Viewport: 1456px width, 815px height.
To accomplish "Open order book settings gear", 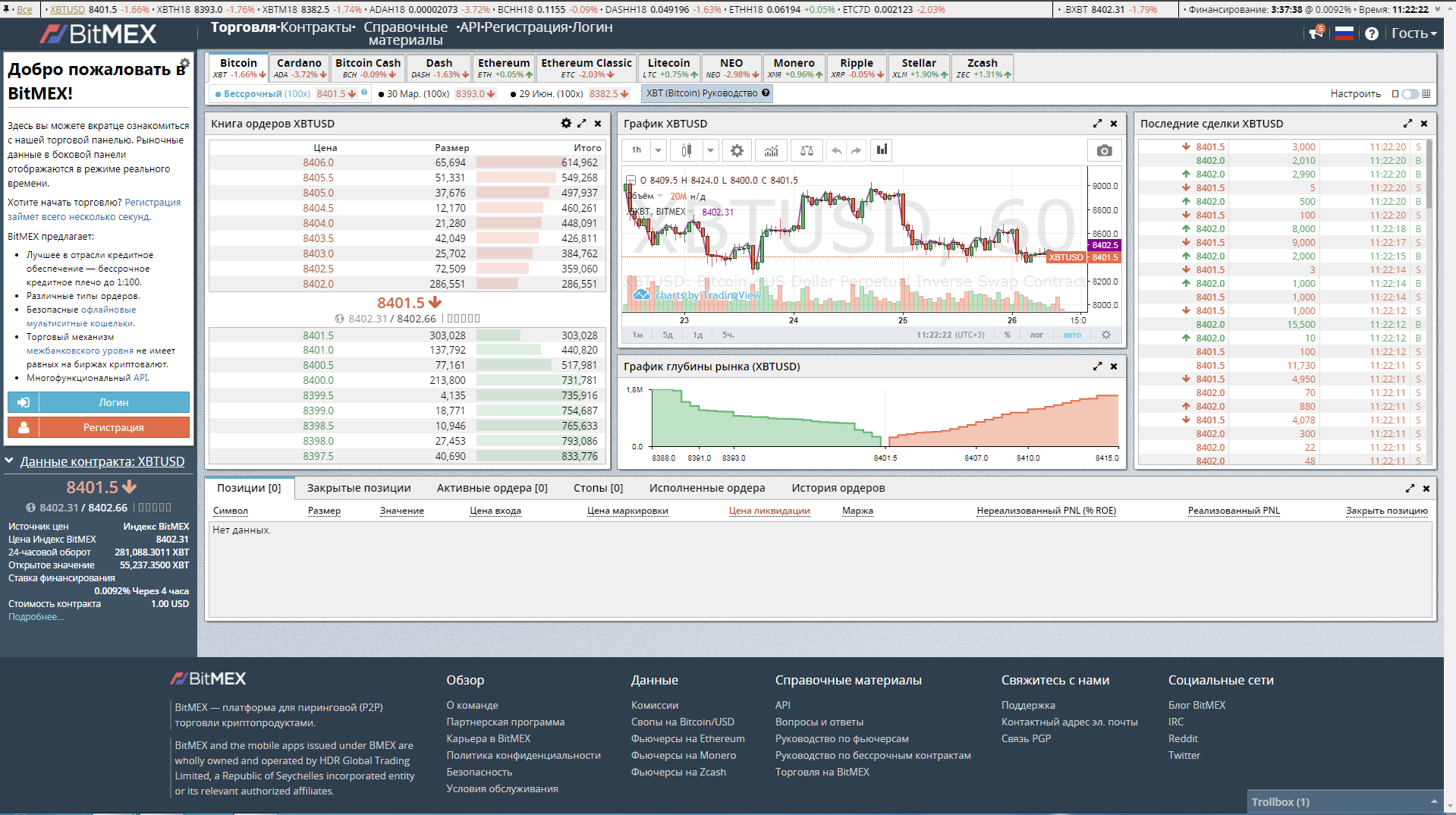I will pos(566,123).
